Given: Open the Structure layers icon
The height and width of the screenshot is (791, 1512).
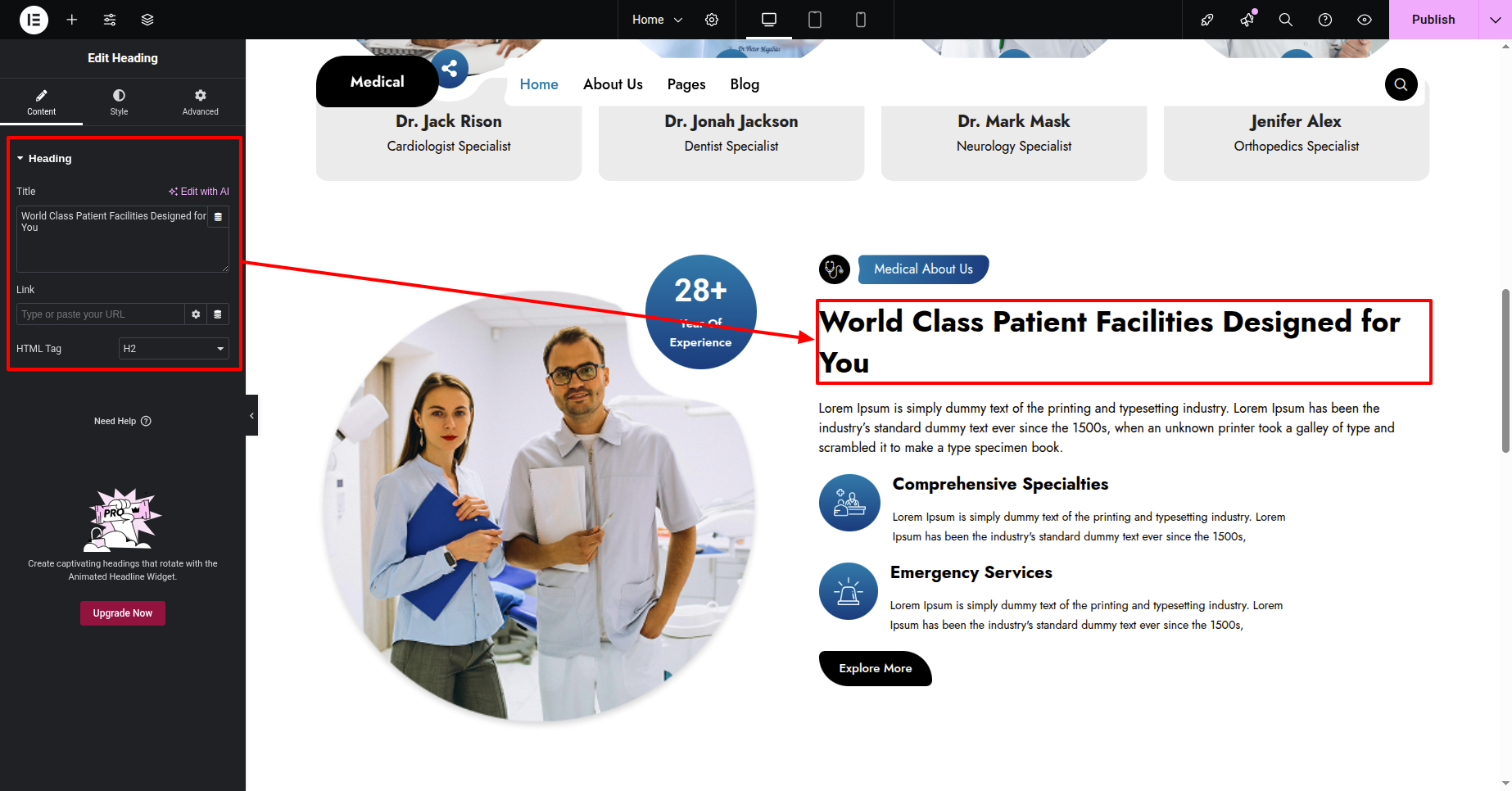Looking at the screenshot, I should 147,20.
